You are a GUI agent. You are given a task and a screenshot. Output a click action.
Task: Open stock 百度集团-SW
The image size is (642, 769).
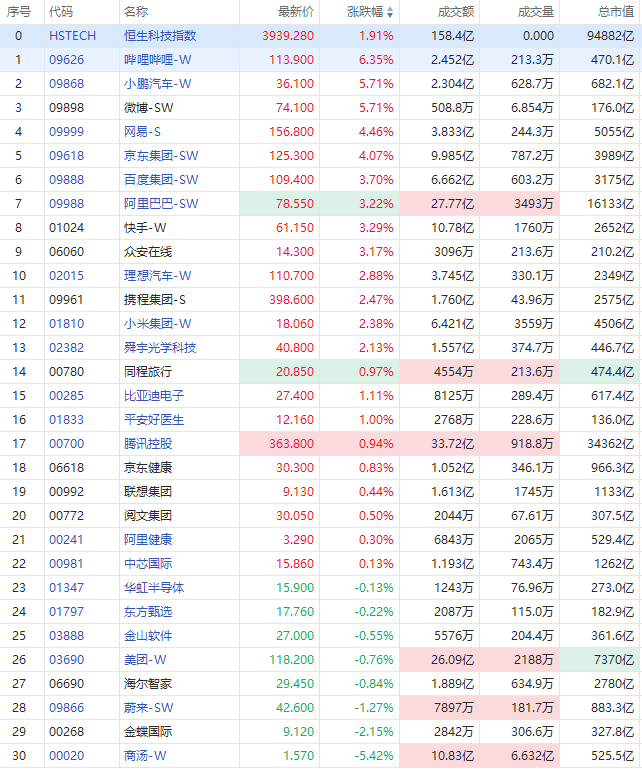tap(161, 180)
